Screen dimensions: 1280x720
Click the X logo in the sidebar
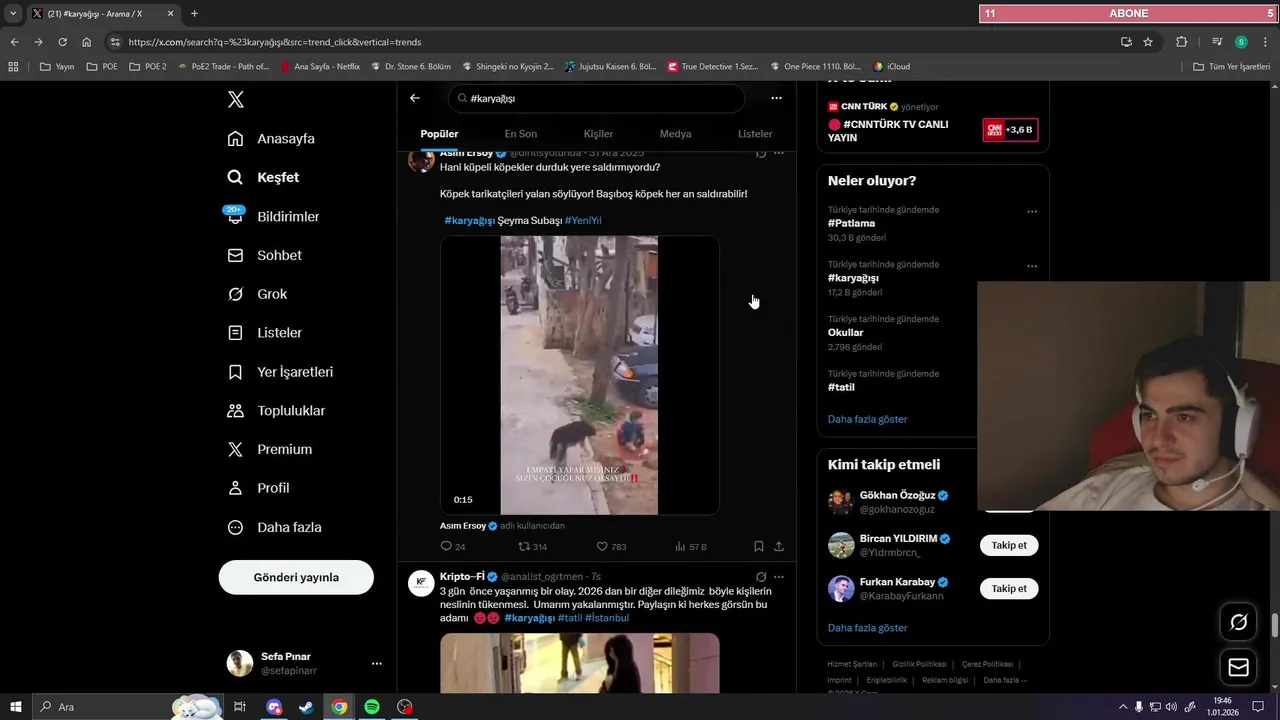(235, 99)
